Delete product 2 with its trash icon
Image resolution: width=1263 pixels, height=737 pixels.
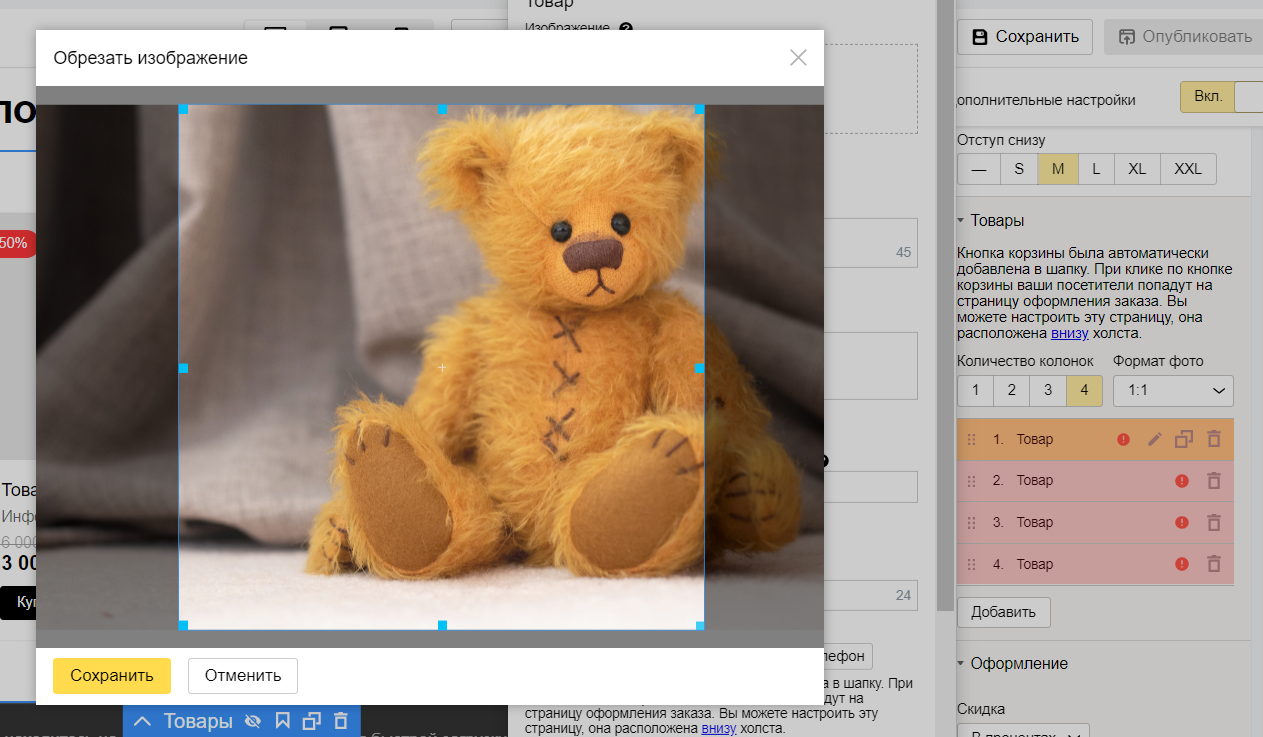pyautogui.click(x=1214, y=481)
